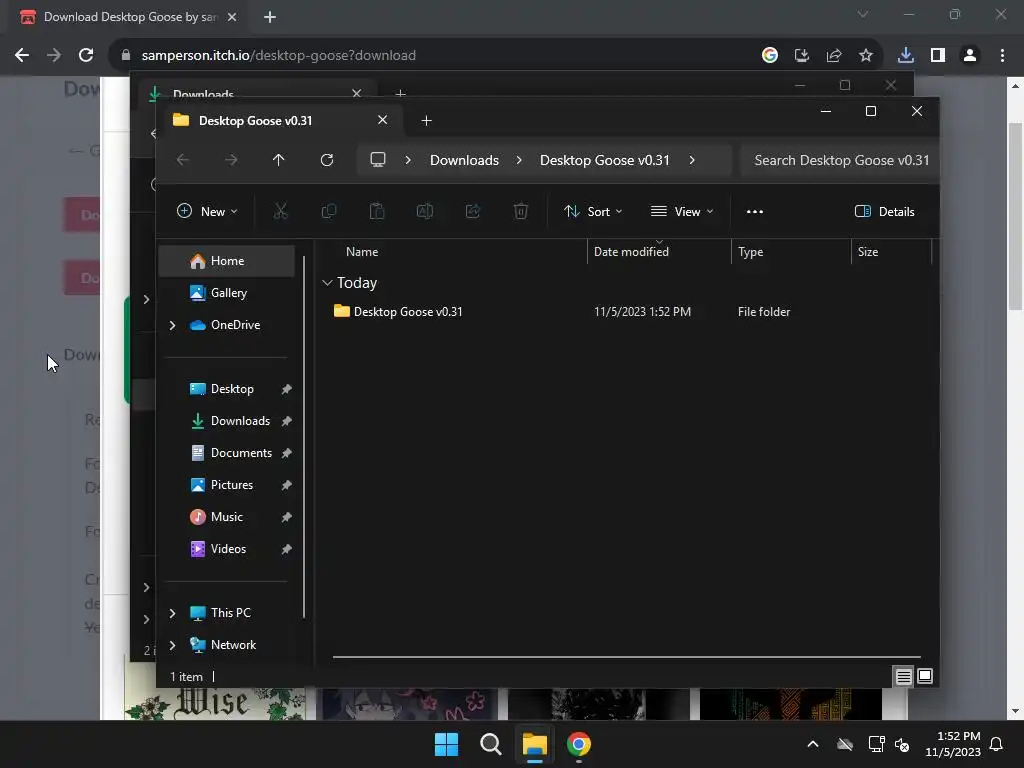Click chevron between Downloads and Desktop Goose breadcrumb
The height and width of the screenshot is (768, 1024).
tap(519, 160)
